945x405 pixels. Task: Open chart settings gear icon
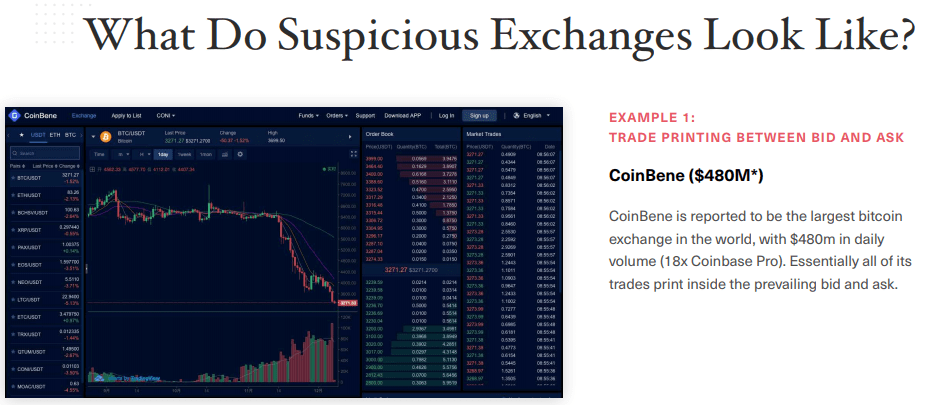240,154
